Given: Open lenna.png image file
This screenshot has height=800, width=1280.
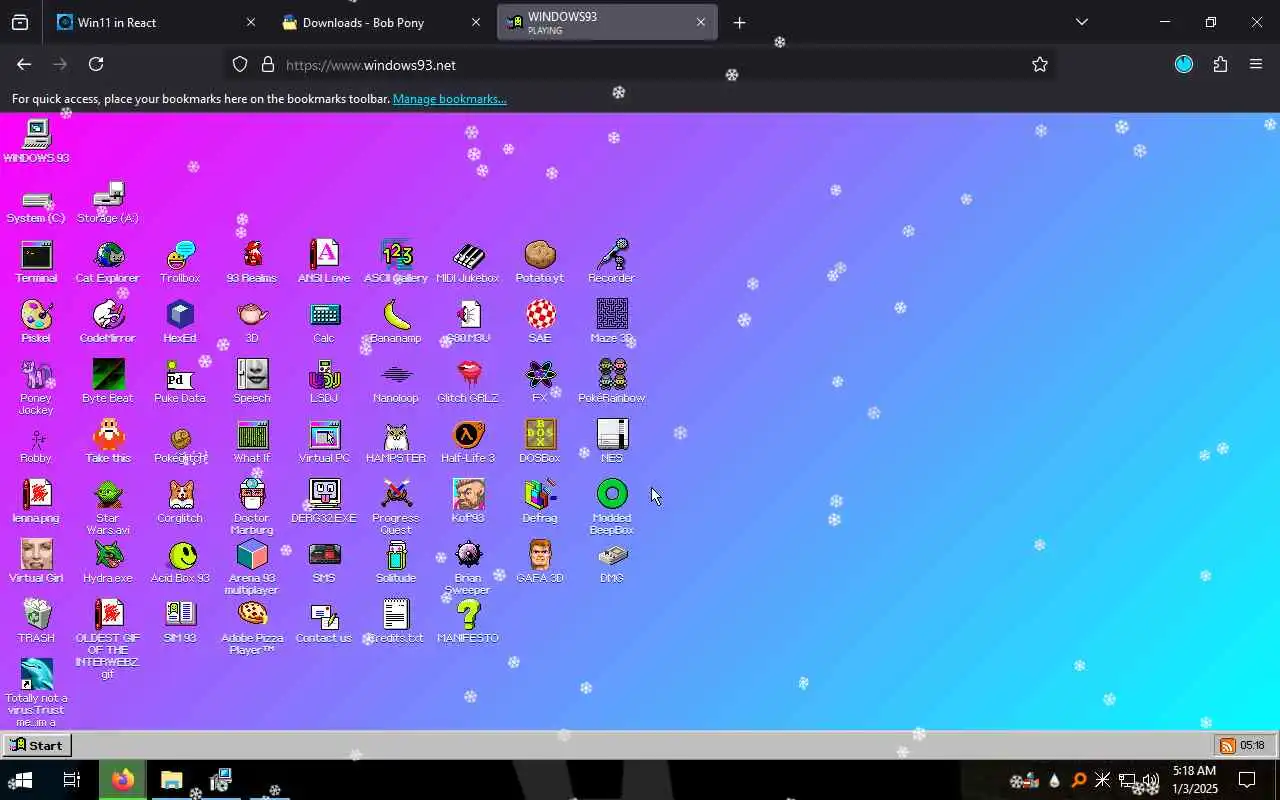Looking at the screenshot, I should (36, 502).
